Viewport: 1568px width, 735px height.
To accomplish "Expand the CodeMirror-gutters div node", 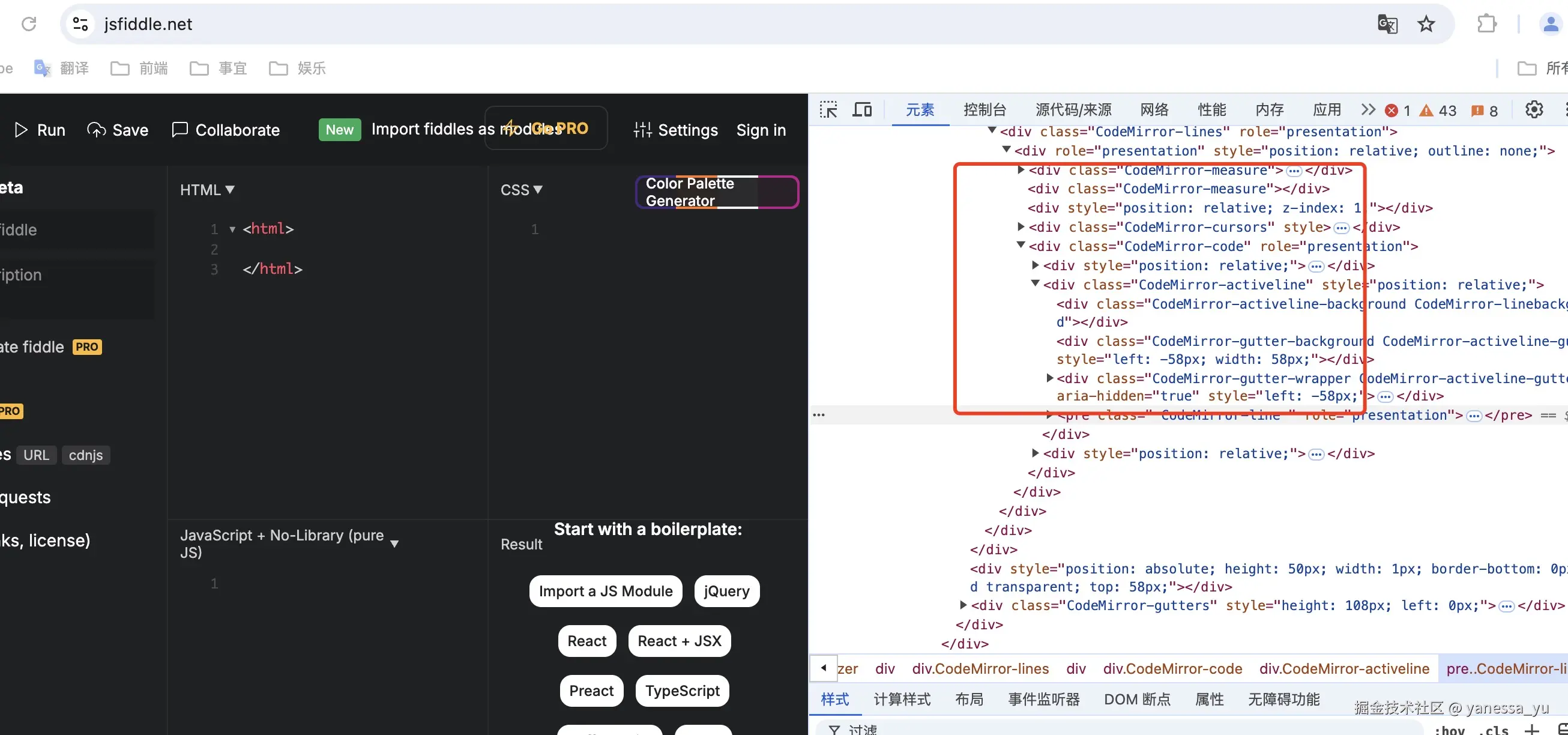I will point(963,605).
